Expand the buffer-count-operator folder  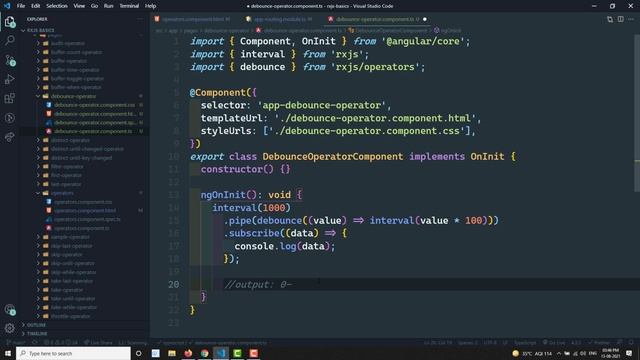(76, 53)
